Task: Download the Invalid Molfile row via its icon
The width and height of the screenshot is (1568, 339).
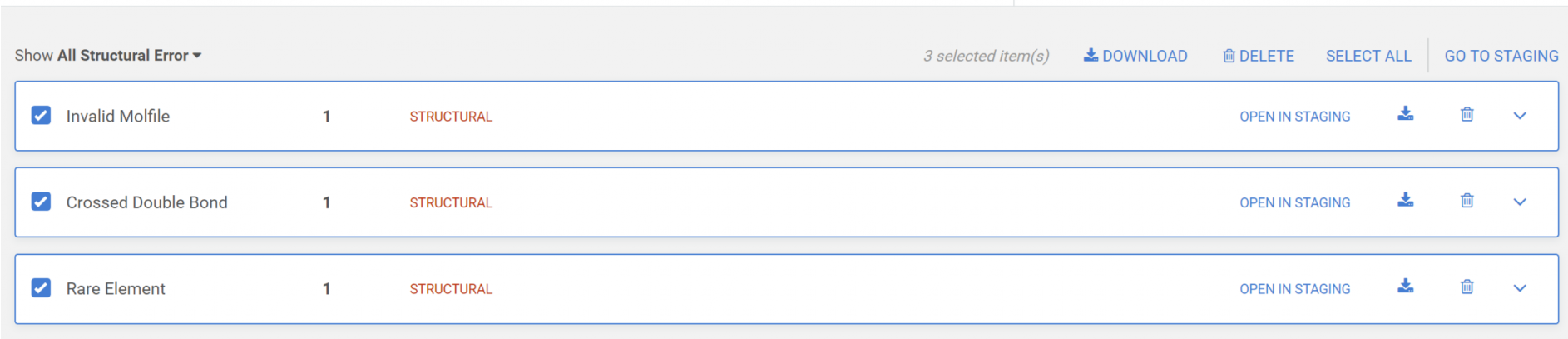Action: coord(1405,114)
